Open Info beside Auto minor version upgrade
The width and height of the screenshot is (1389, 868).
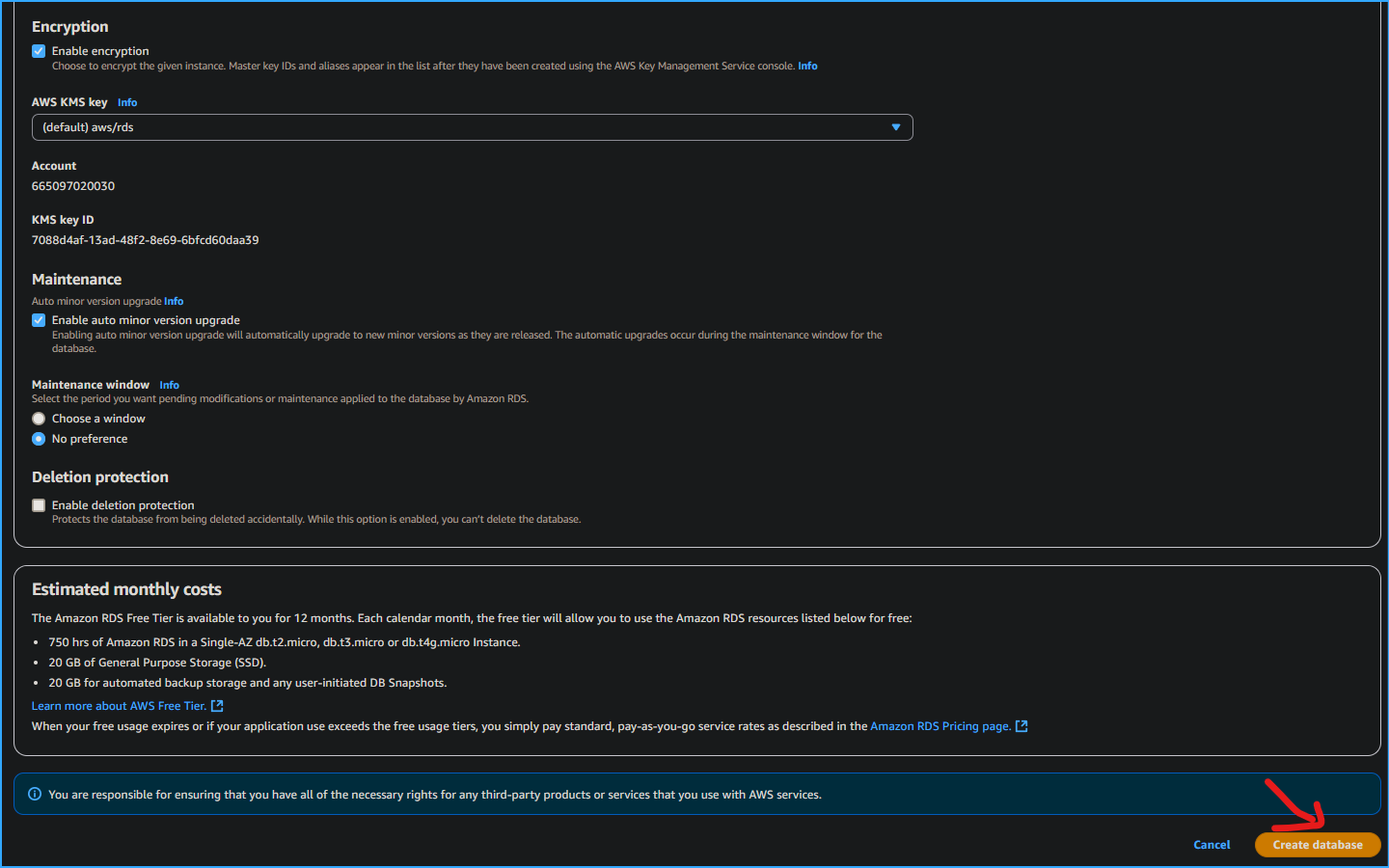point(173,300)
